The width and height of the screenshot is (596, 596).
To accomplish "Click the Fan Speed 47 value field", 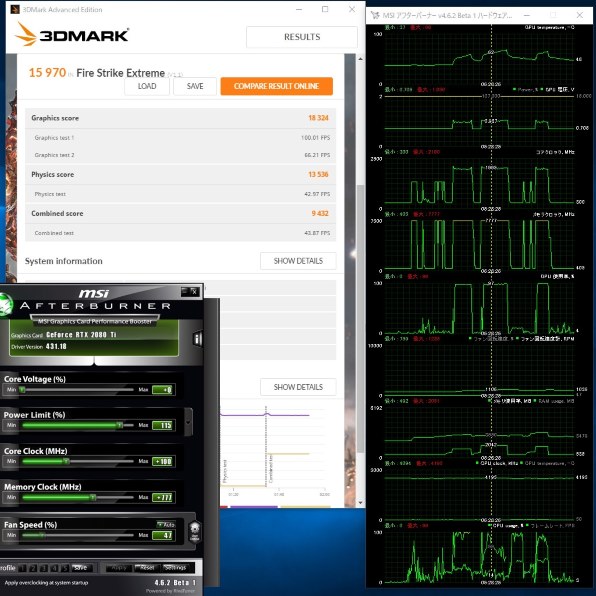I will [163, 536].
